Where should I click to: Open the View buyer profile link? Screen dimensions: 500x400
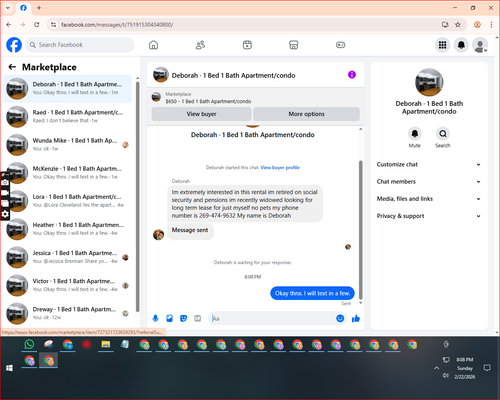(280, 168)
